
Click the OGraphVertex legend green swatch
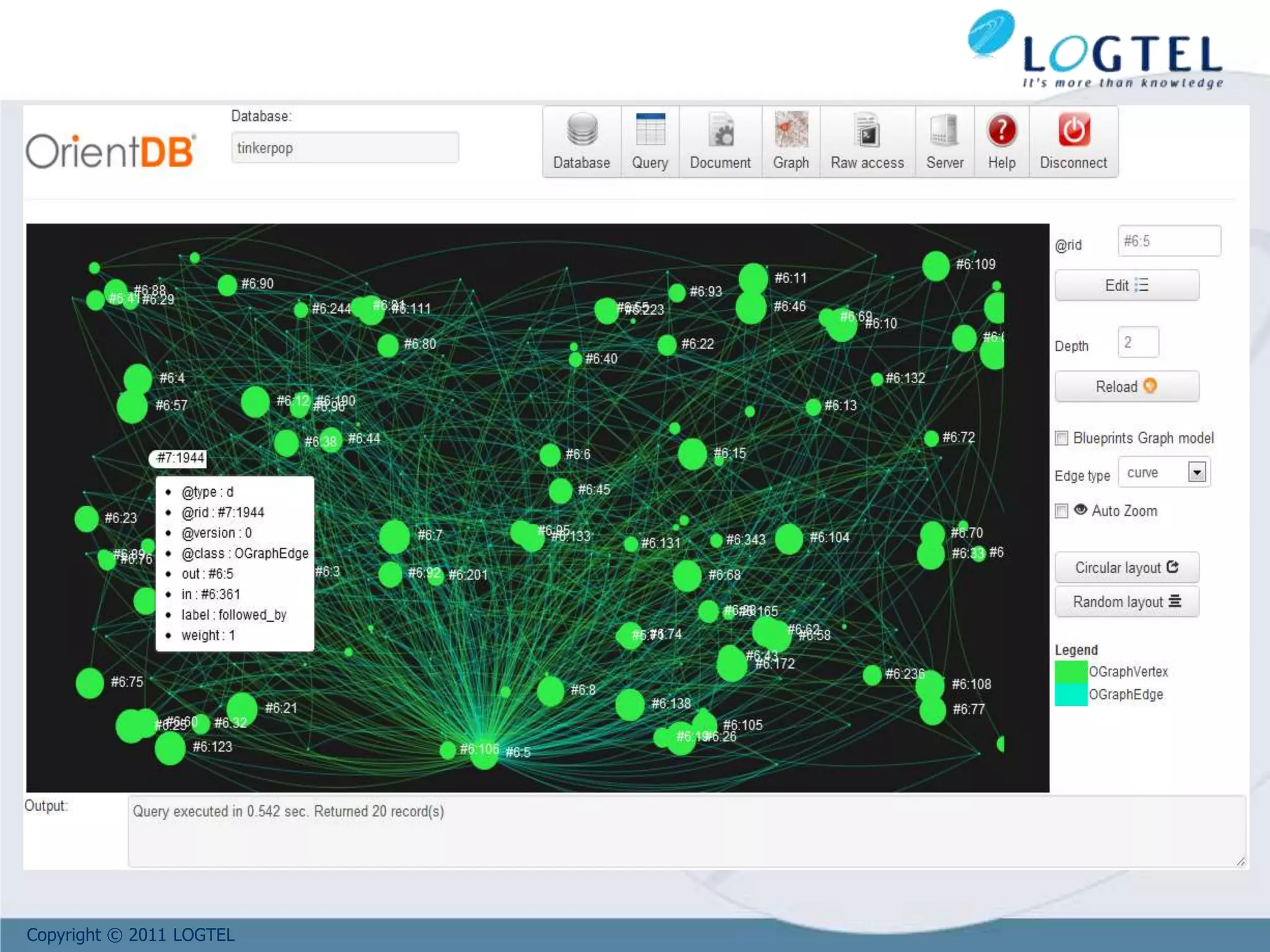pos(1071,672)
